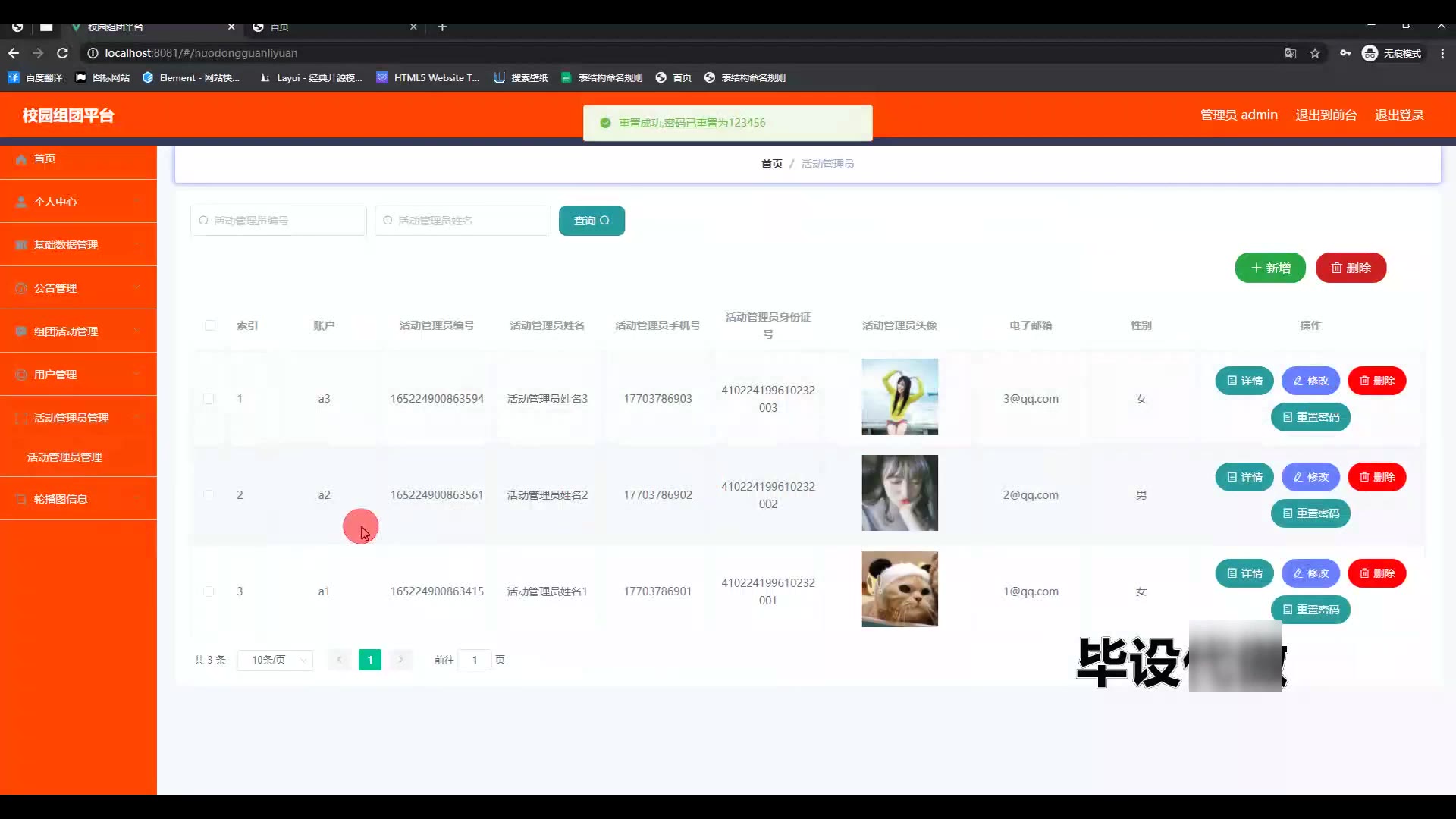This screenshot has width=1456, height=819.
Task: Toggle the select-all header checkbox
Action: click(210, 325)
